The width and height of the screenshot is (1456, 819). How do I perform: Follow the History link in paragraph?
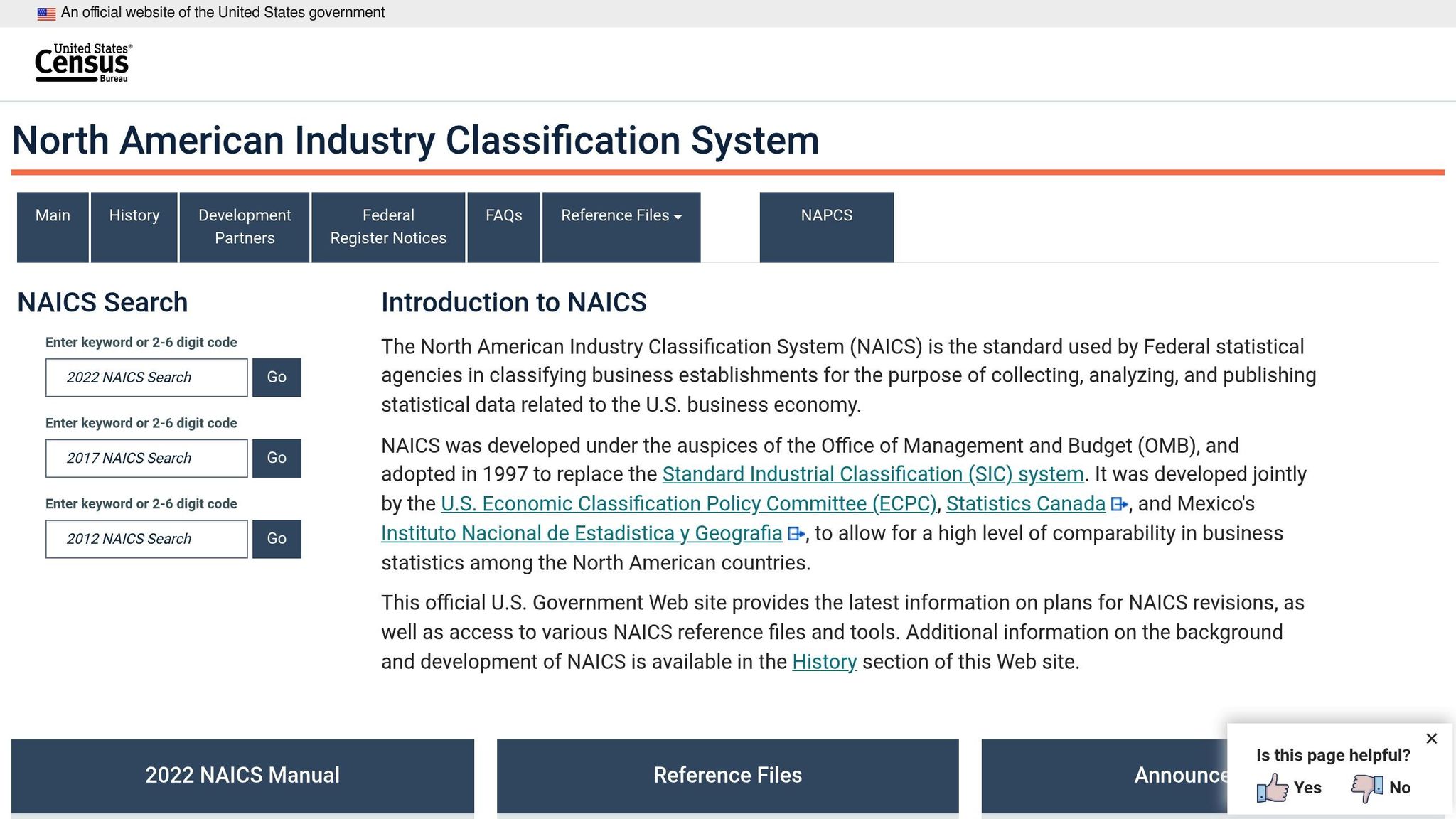pyautogui.click(x=824, y=662)
